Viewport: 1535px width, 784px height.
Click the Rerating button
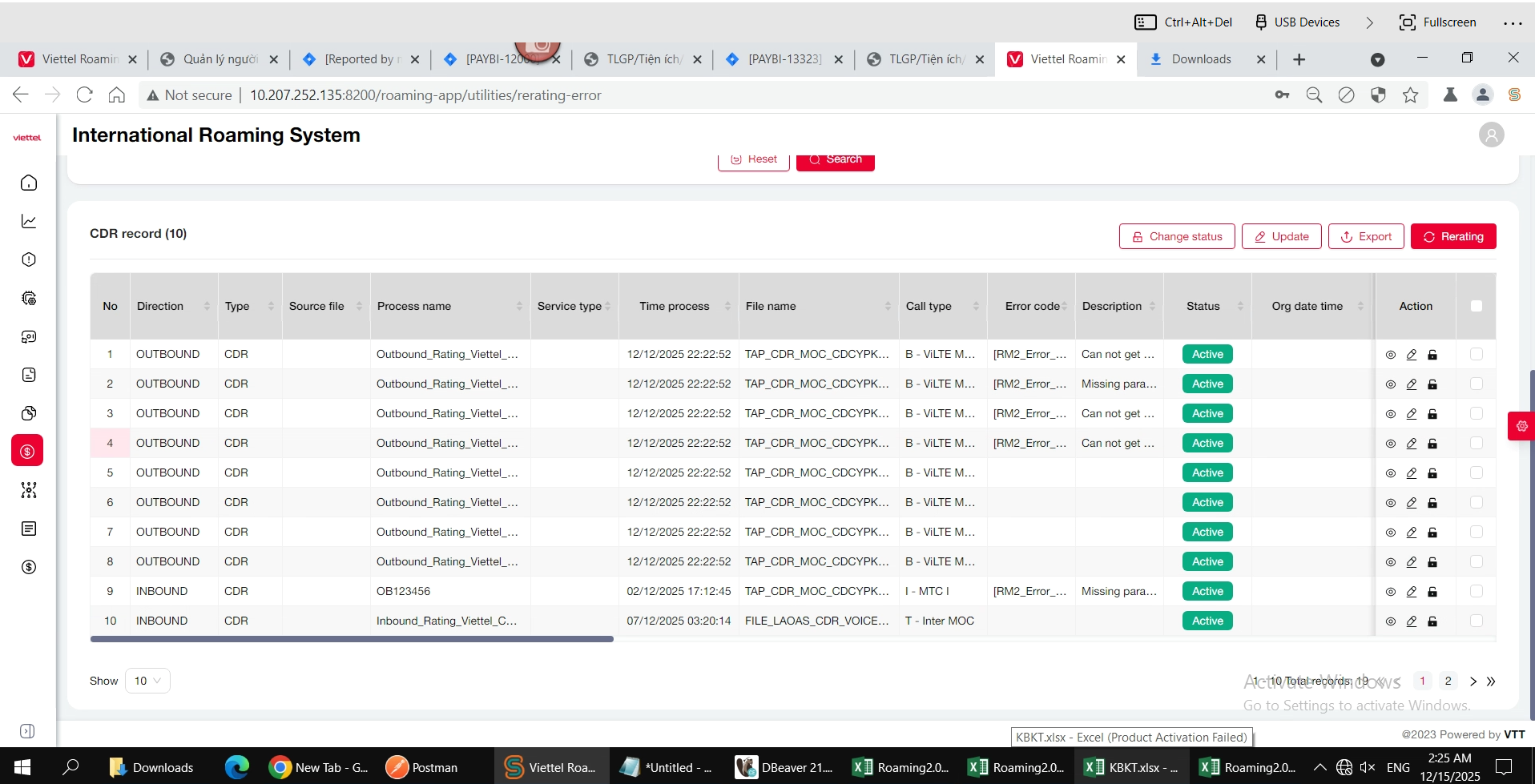pyautogui.click(x=1452, y=236)
